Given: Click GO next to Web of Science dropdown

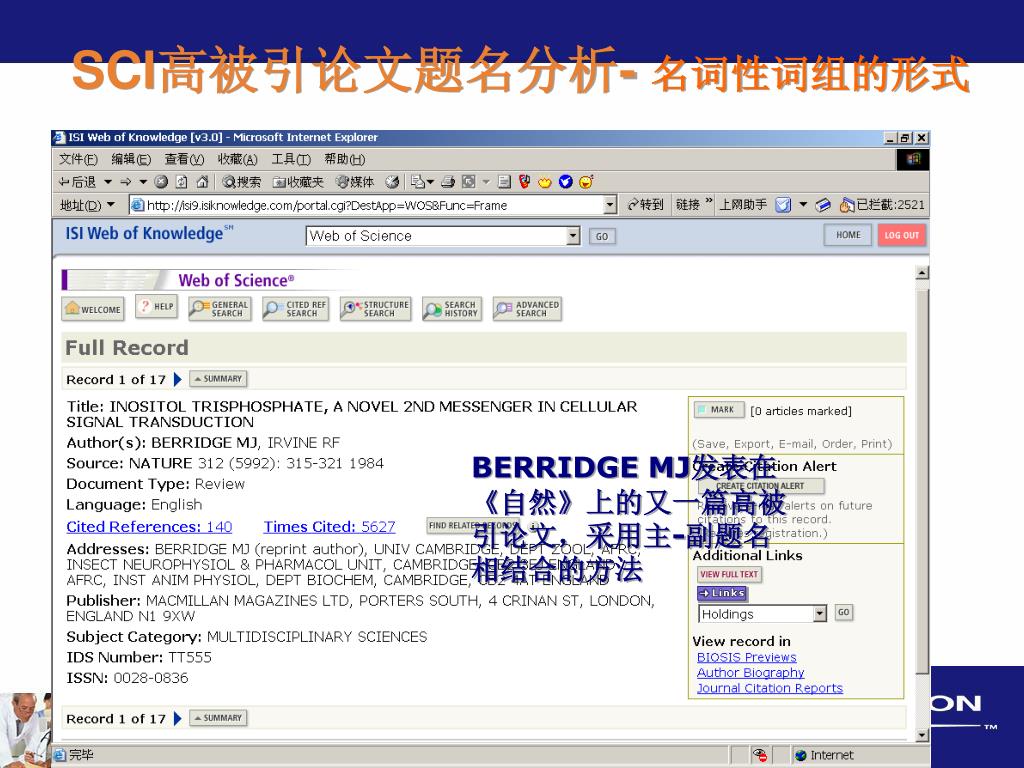Looking at the screenshot, I should (x=601, y=236).
